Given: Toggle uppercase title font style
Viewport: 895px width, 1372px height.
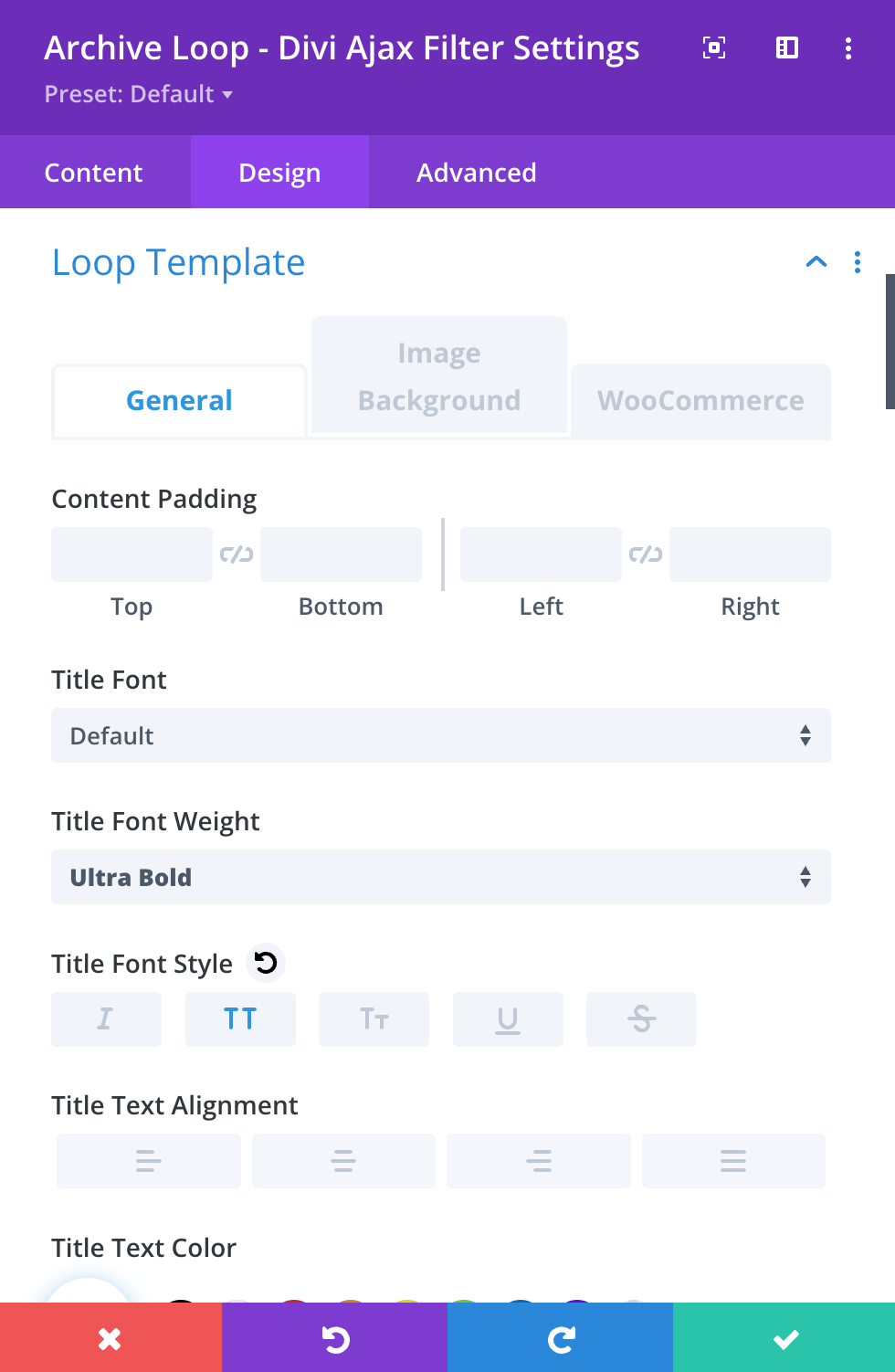Looking at the screenshot, I should tap(240, 1019).
